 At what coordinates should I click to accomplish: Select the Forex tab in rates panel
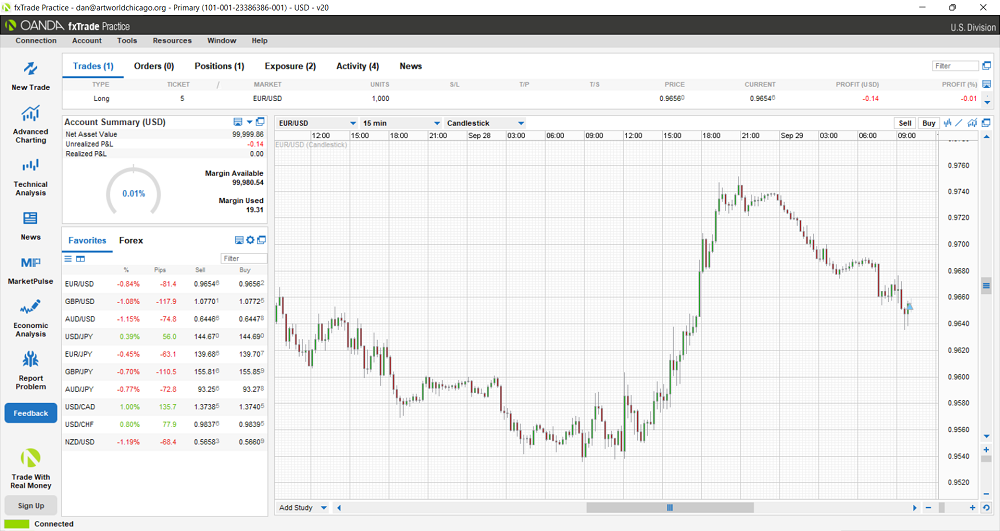click(x=131, y=240)
